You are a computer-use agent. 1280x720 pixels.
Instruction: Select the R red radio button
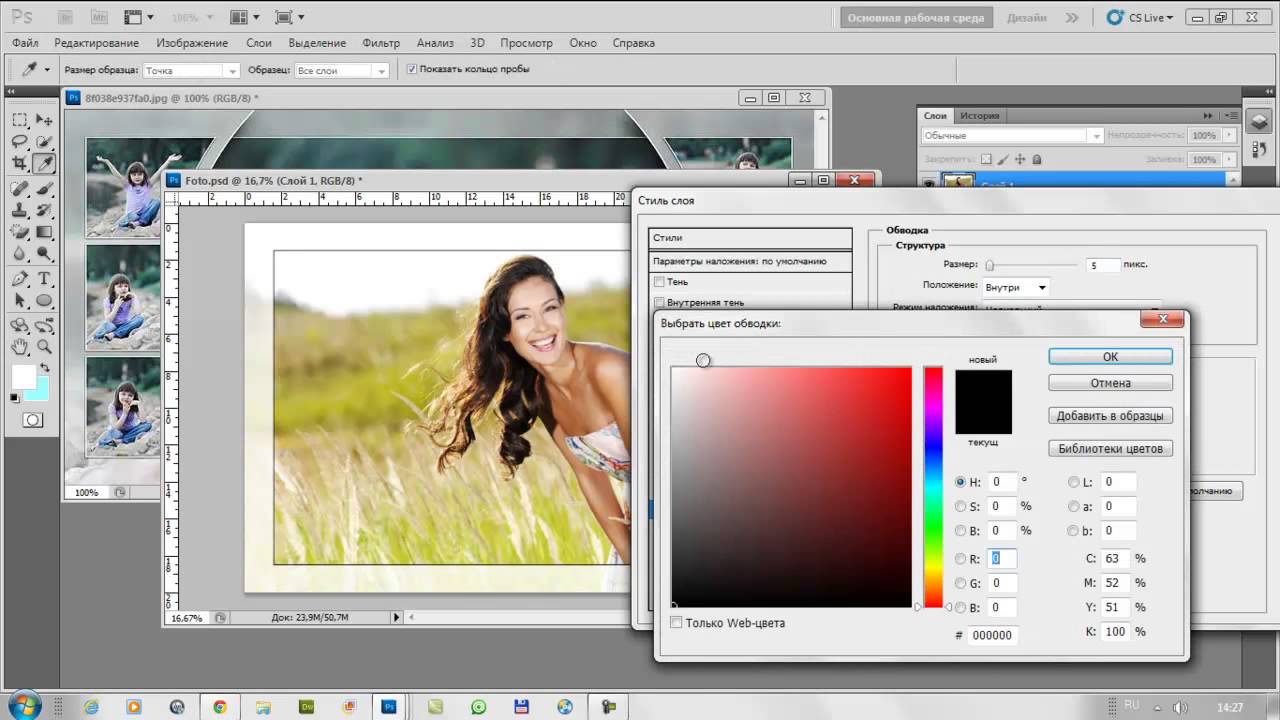tap(961, 559)
